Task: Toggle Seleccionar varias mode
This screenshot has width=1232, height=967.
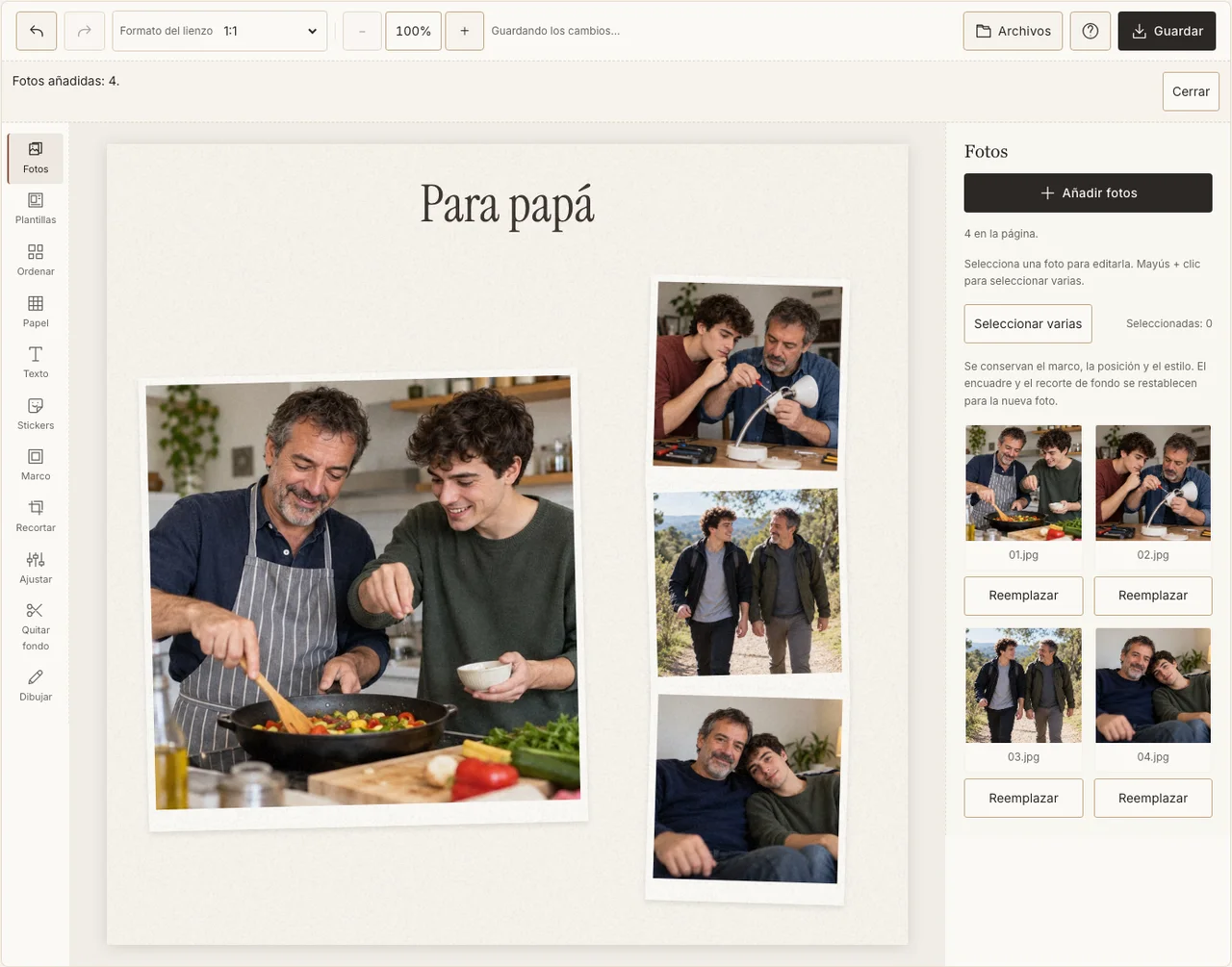Action: (1028, 323)
